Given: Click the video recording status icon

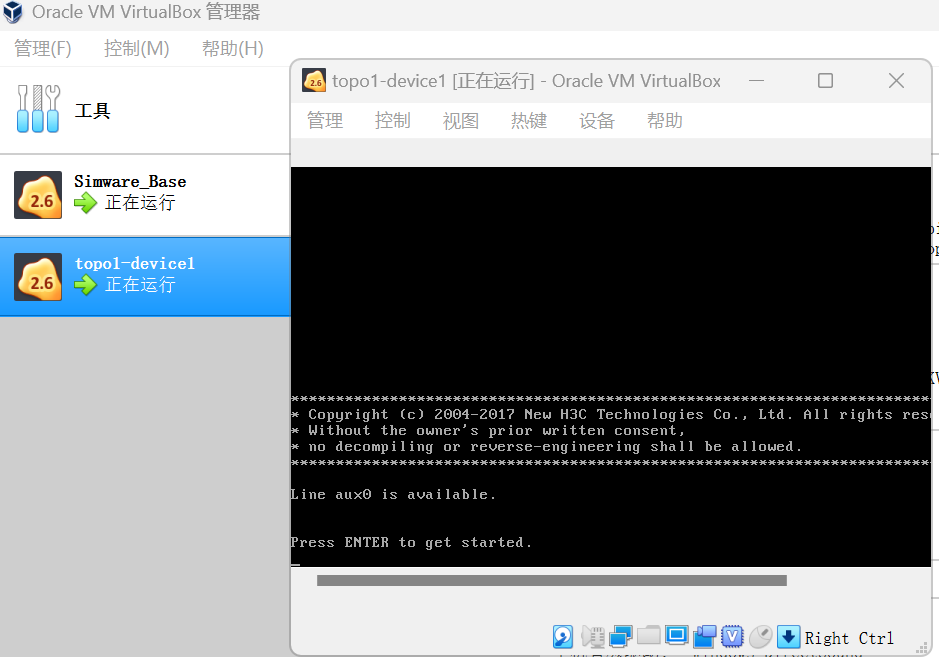Looking at the screenshot, I should pos(705,637).
